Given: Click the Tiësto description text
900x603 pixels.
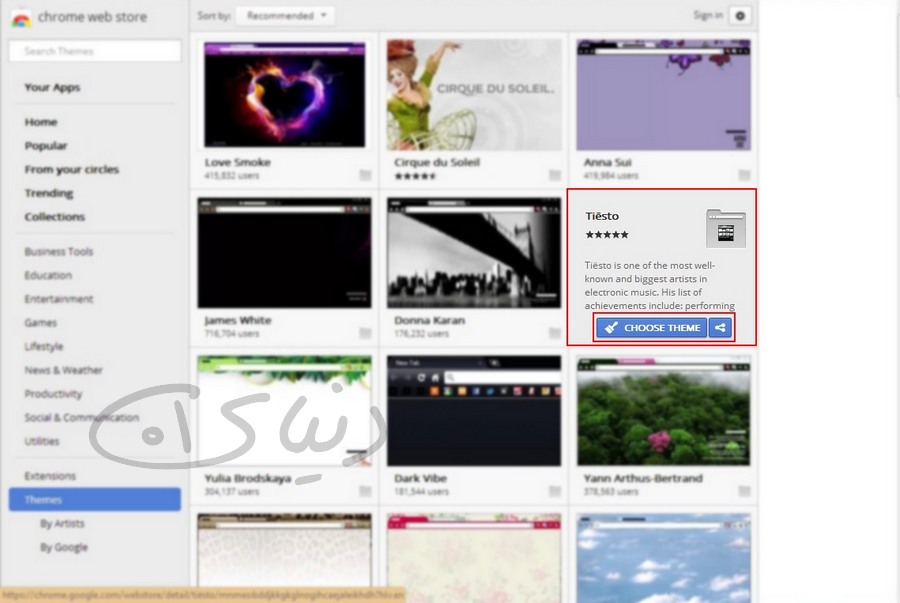Looking at the screenshot, I should (660, 285).
